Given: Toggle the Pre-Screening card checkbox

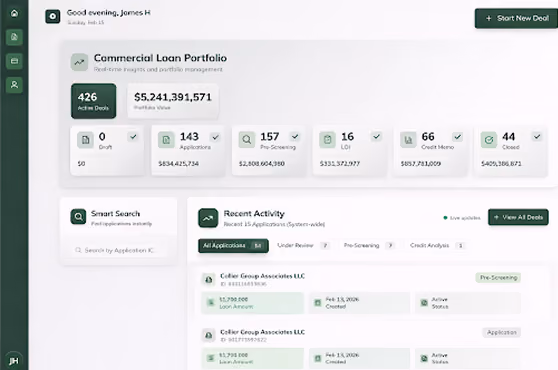Looking at the screenshot, I should 295,137.
